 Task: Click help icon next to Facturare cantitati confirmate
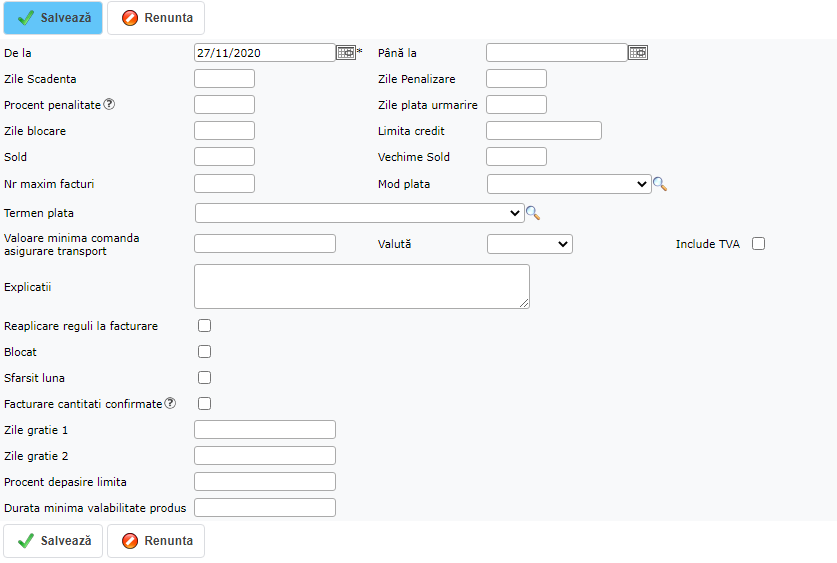(x=170, y=404)
